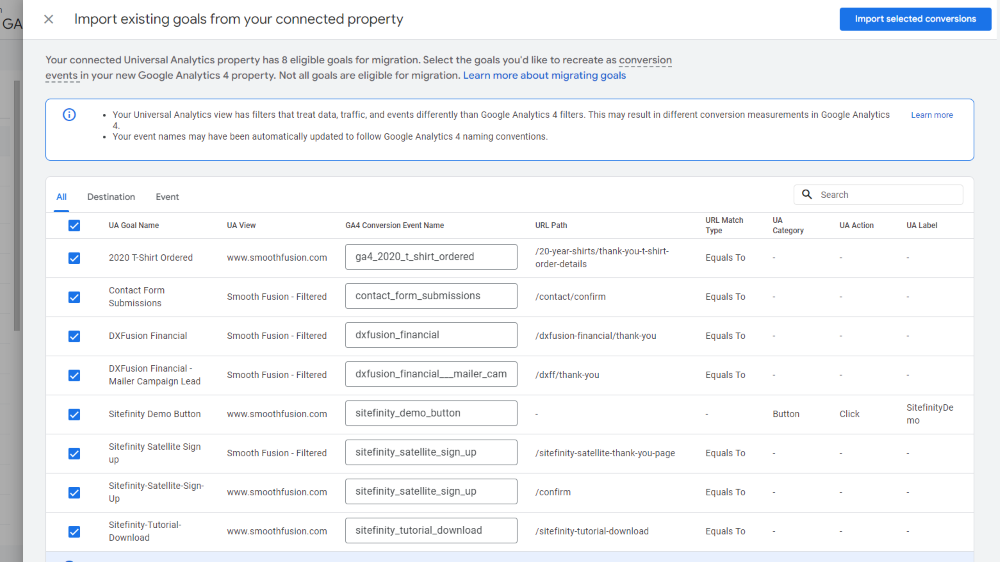Select the /sitefinity-tutorial-download URL path
1000x562 pixels.
click(592, 531)
